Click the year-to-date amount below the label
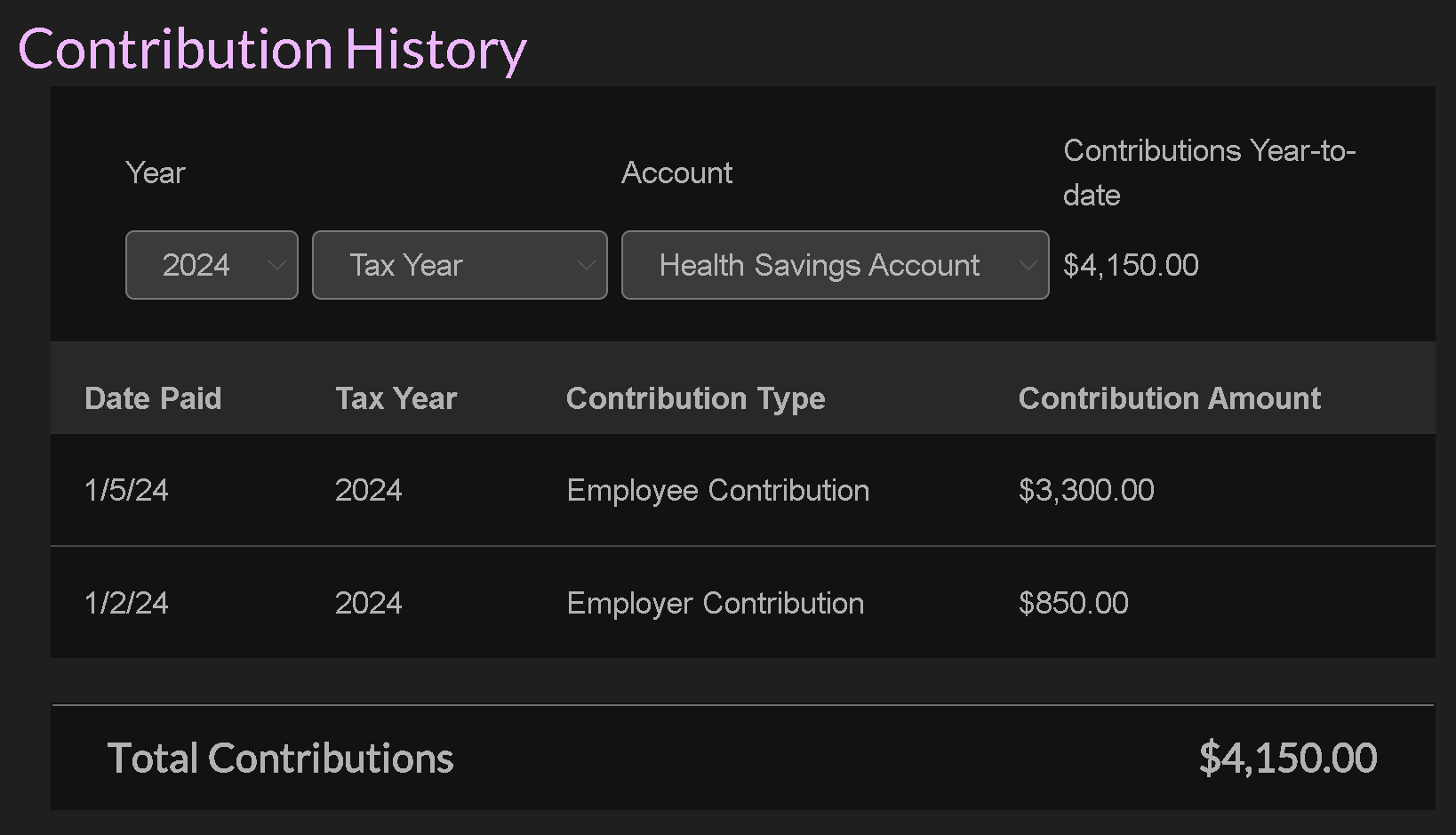Screen dimensions: 1456x835 [1131, 265]
